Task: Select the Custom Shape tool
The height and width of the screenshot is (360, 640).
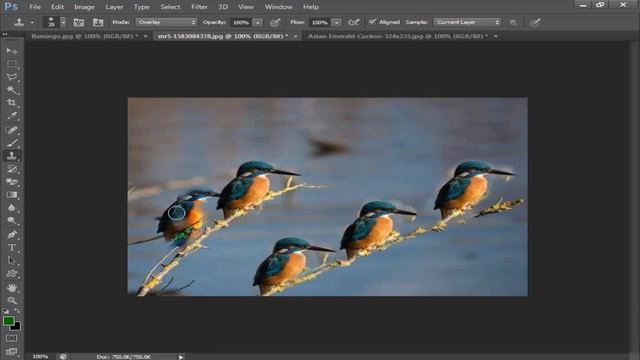Action: point(12,274)
